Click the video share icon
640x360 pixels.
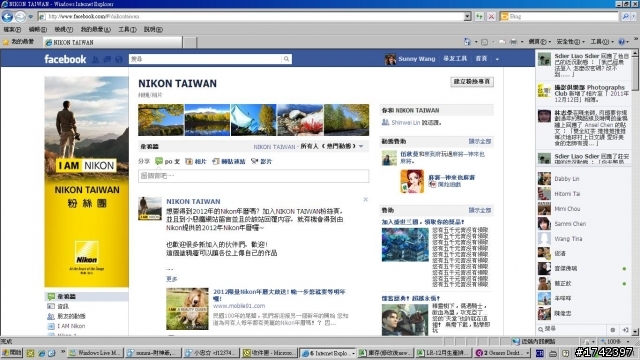click(x=255, y=161)
